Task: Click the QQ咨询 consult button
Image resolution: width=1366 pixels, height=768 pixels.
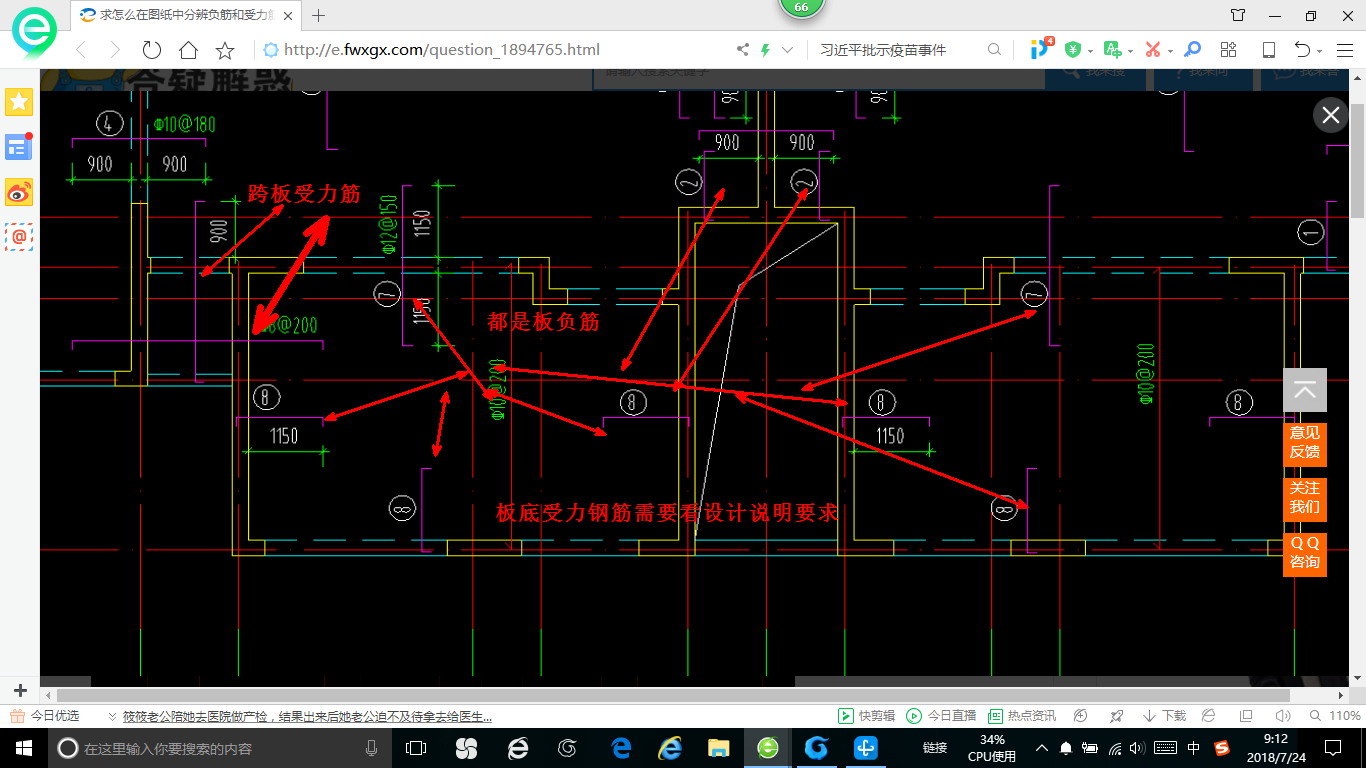Action: point(1305,553)
